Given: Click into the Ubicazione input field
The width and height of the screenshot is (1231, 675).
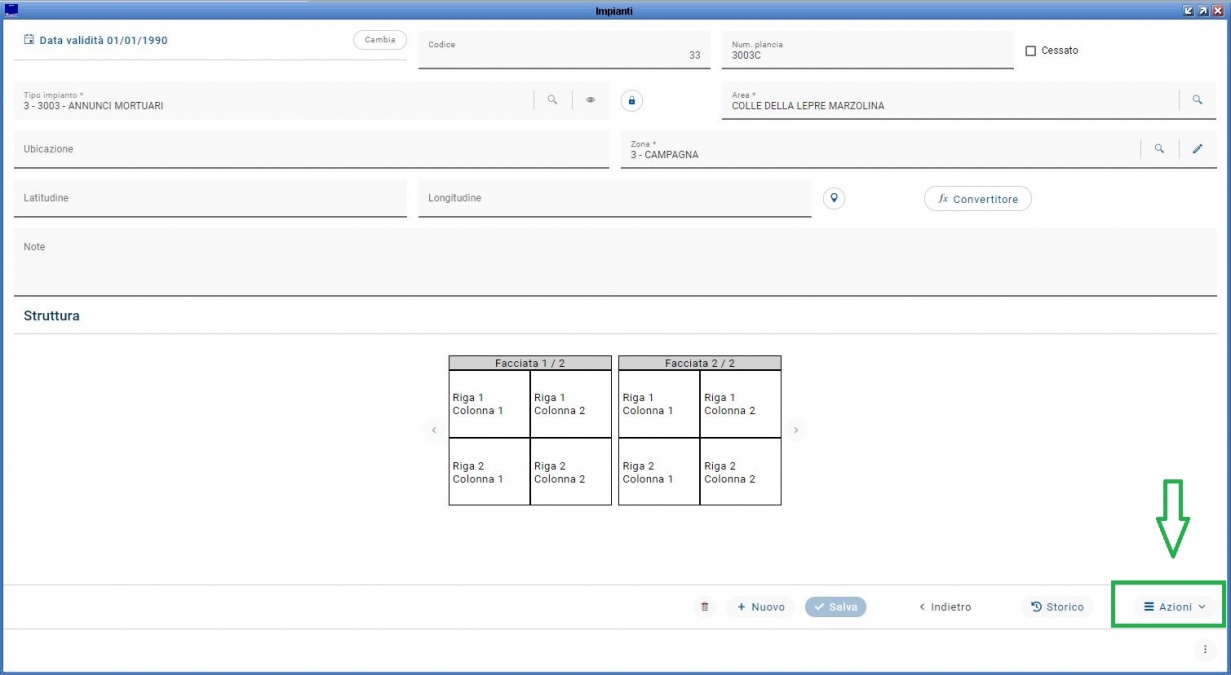Looking at the screenshot, I should [x=310, y=150].
